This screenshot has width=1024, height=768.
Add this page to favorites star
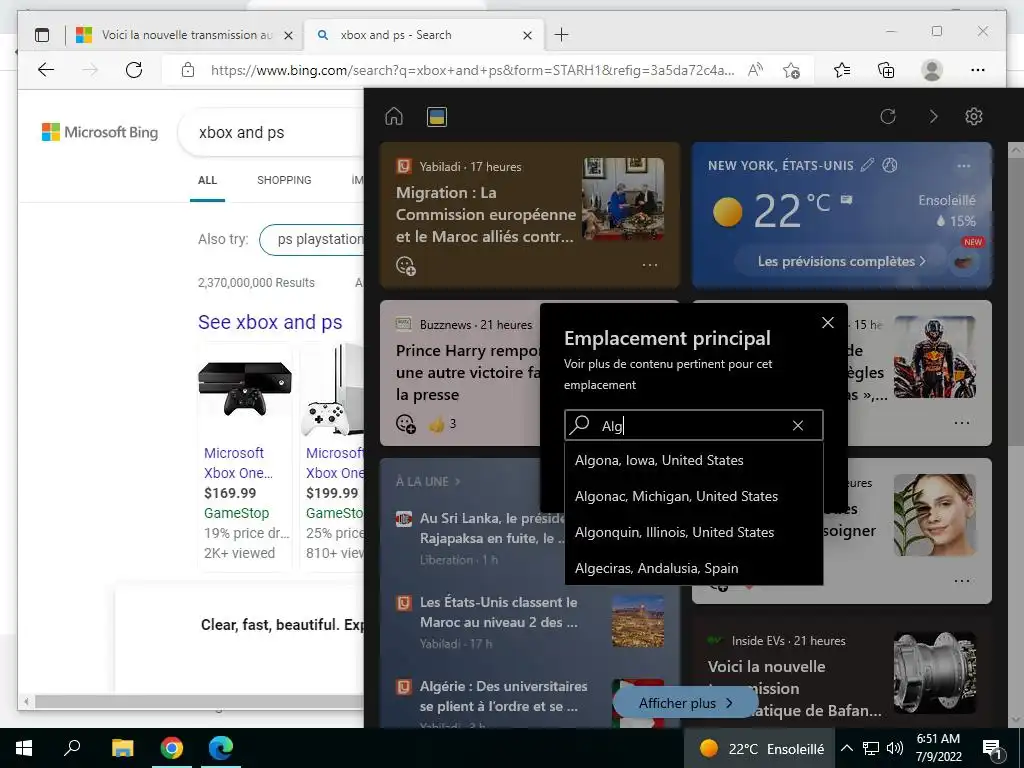pos(792,70)
